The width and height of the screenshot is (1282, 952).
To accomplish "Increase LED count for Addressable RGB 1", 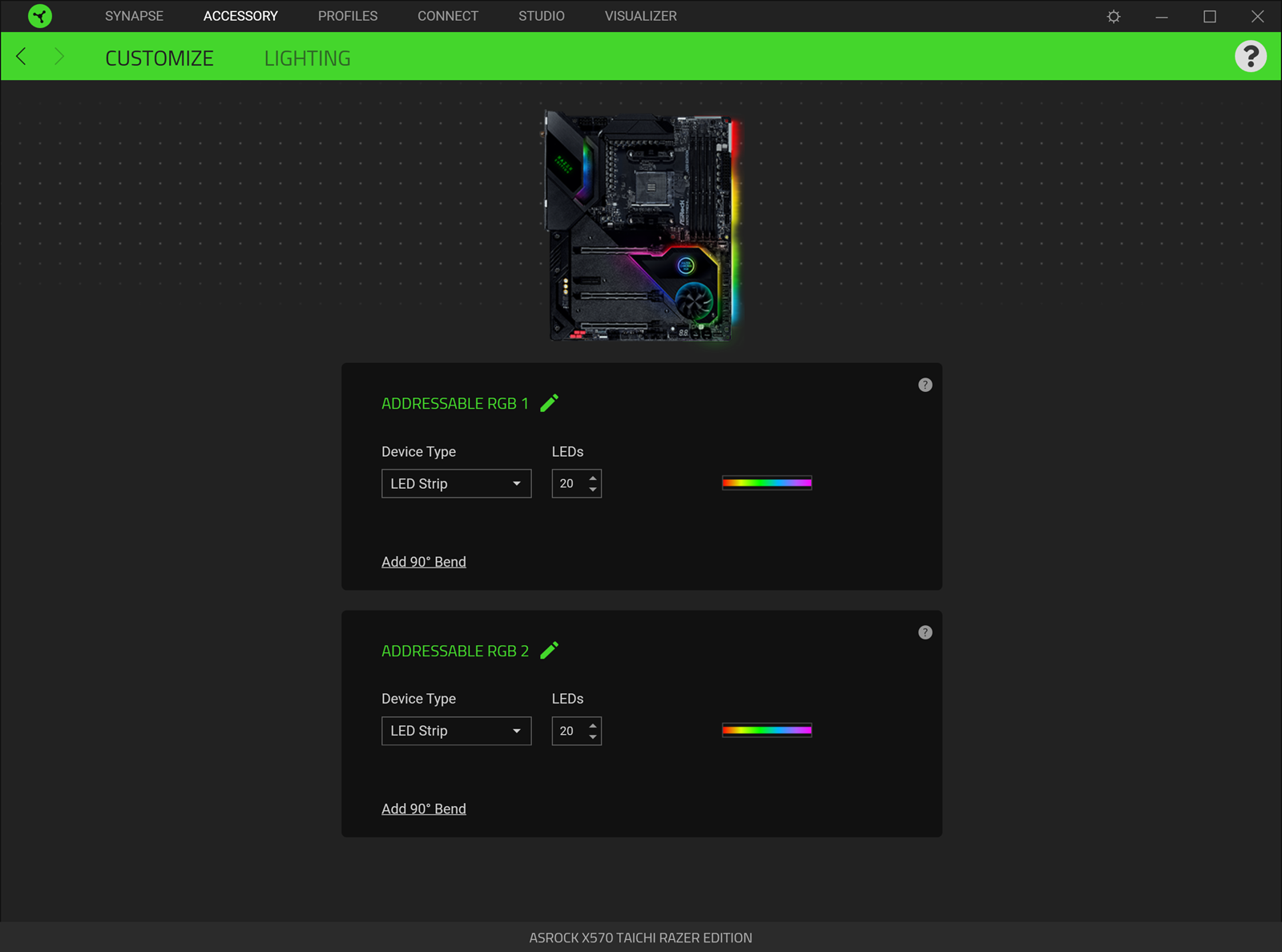I will click(x=593, y=478).
